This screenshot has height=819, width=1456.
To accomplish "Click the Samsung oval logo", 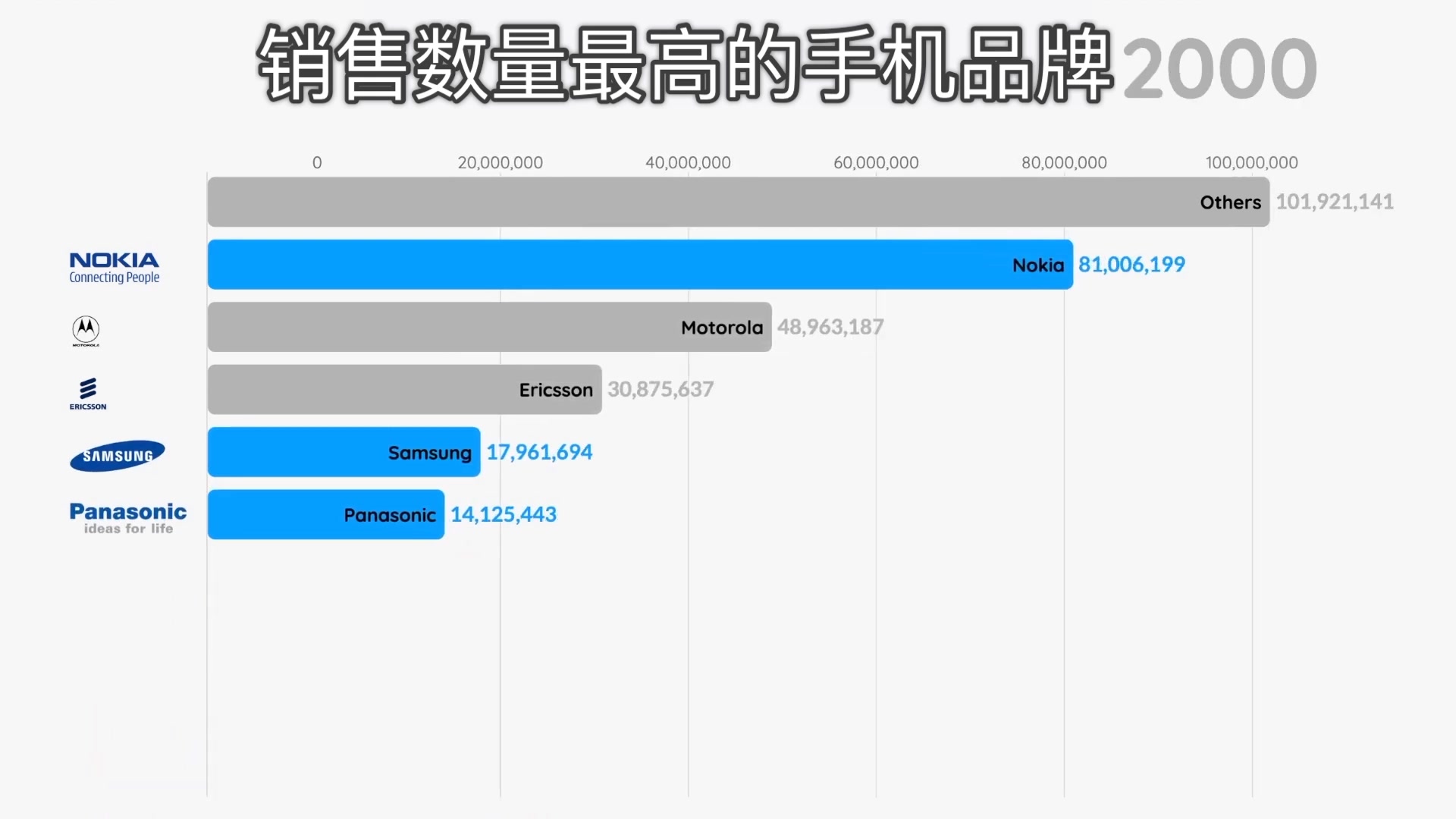I will click(x=118, y=456).
